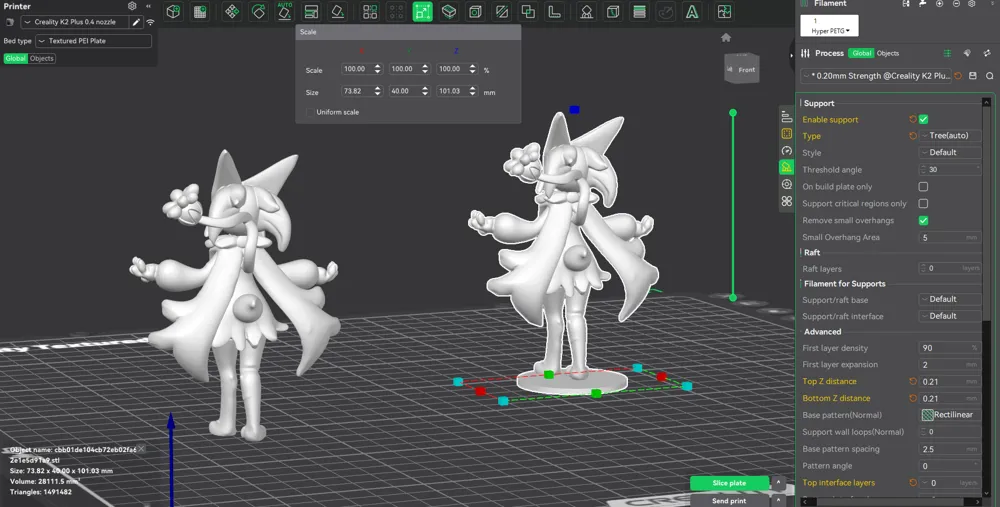This screenshot has width=1000, height=507.
Task: Open the 0.20mm Strength process preset dropdown
Action: point(877,75)
